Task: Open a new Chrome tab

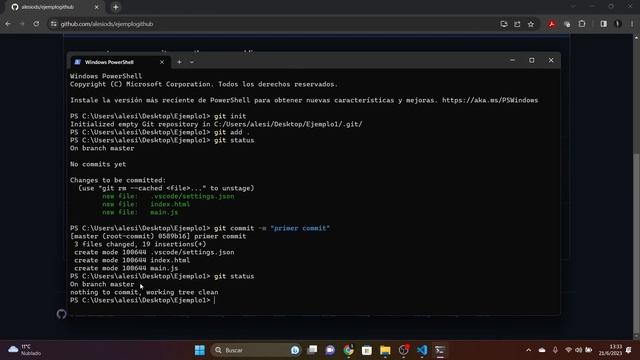Action: pos(116,7)
